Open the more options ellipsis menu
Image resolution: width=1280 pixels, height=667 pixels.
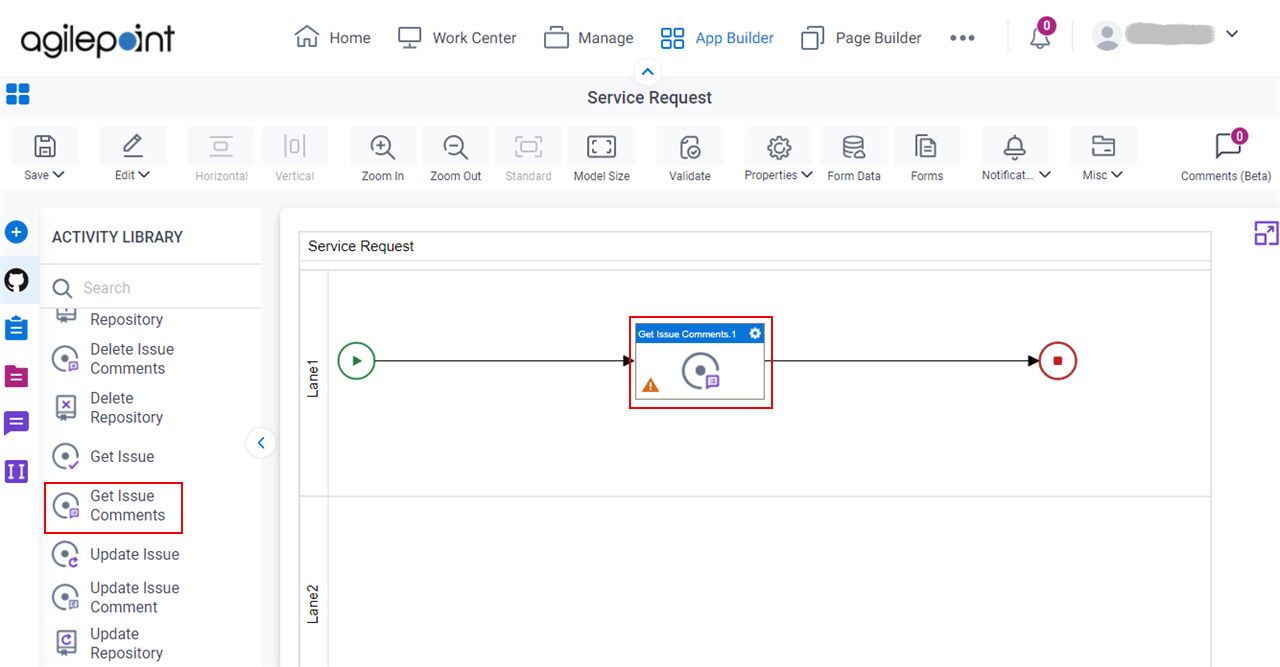coord(962,38)
